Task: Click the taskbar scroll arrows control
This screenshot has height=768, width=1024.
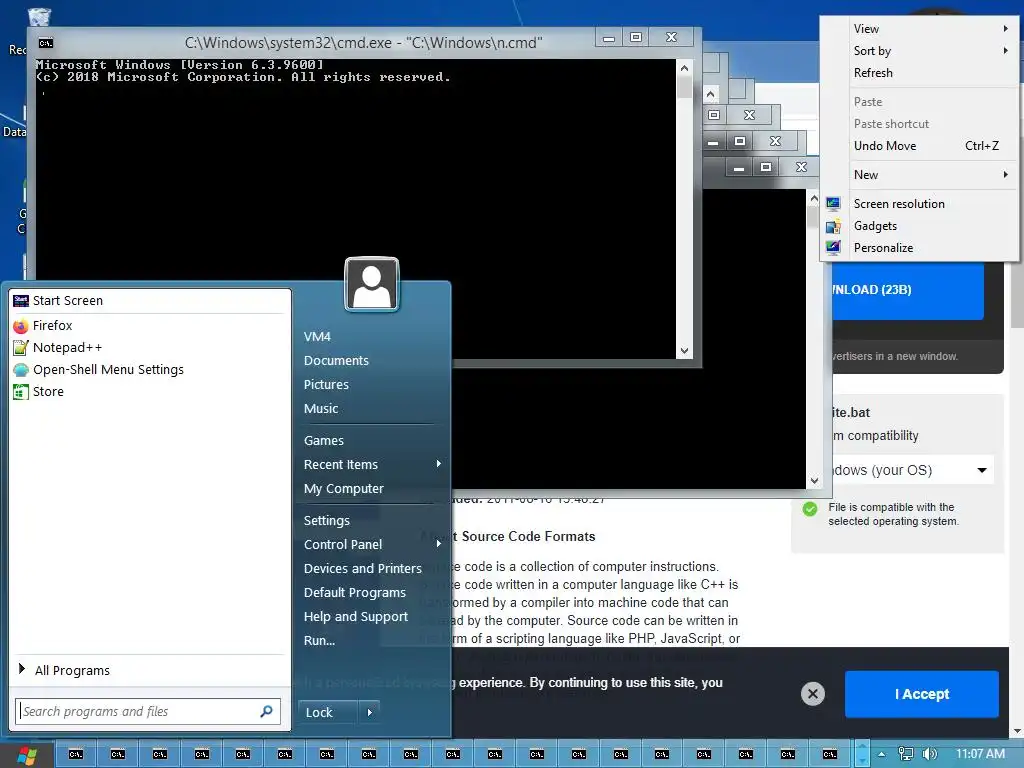Action: tap(862, 754)
